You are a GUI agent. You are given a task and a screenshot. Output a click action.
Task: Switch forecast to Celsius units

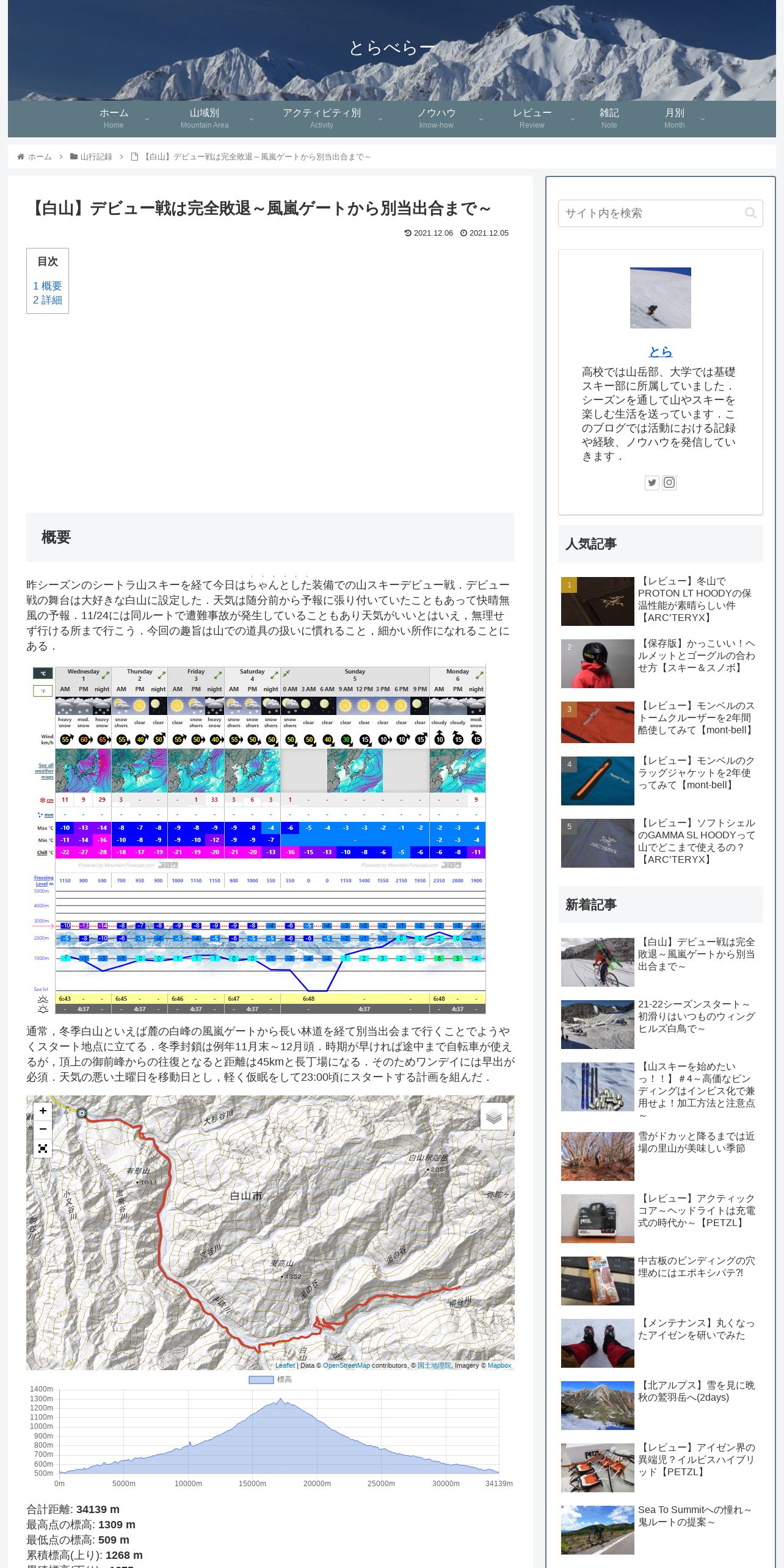(43, 673)
